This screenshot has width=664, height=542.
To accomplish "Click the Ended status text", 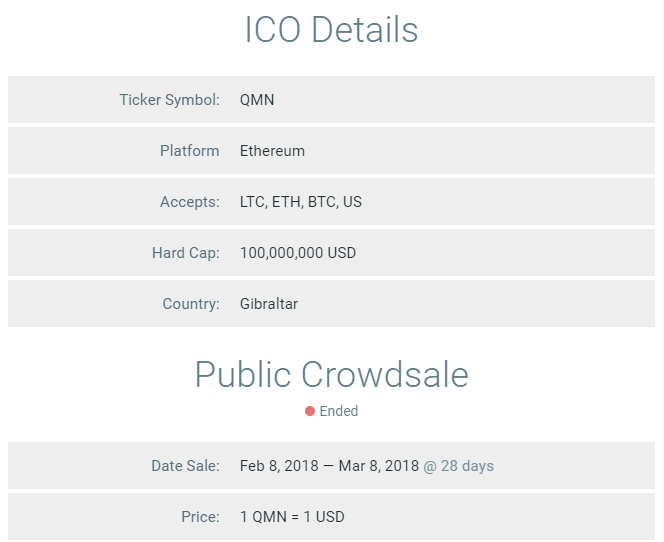I will pos(339,411).
